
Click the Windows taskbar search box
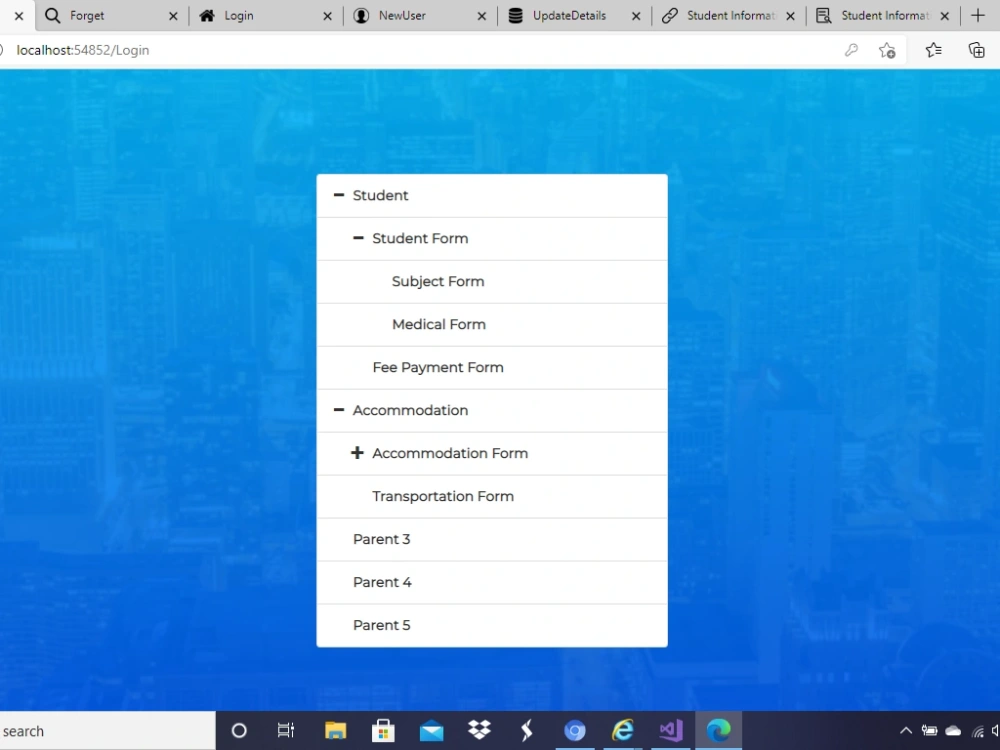(x=107, y=731)
